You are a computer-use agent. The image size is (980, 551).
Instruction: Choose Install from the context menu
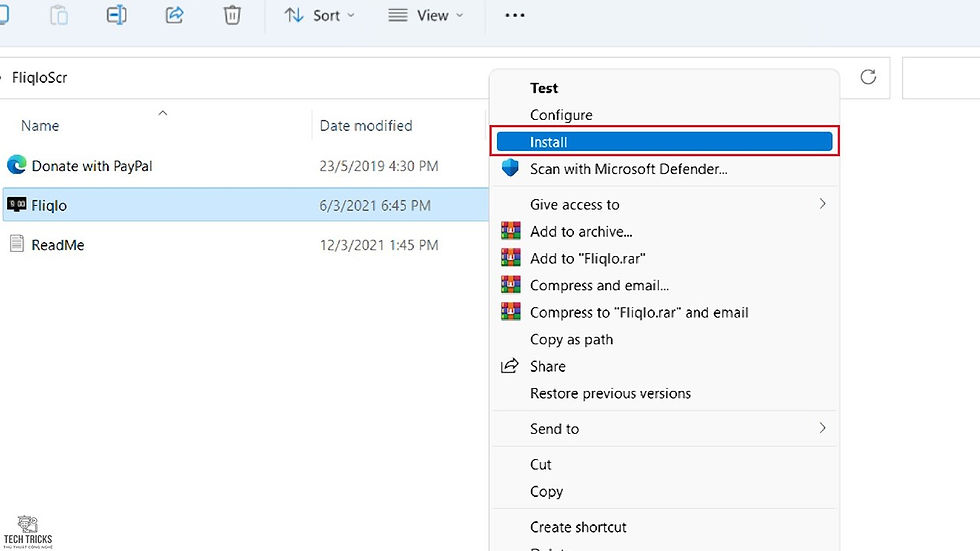[x=664, y=142]
